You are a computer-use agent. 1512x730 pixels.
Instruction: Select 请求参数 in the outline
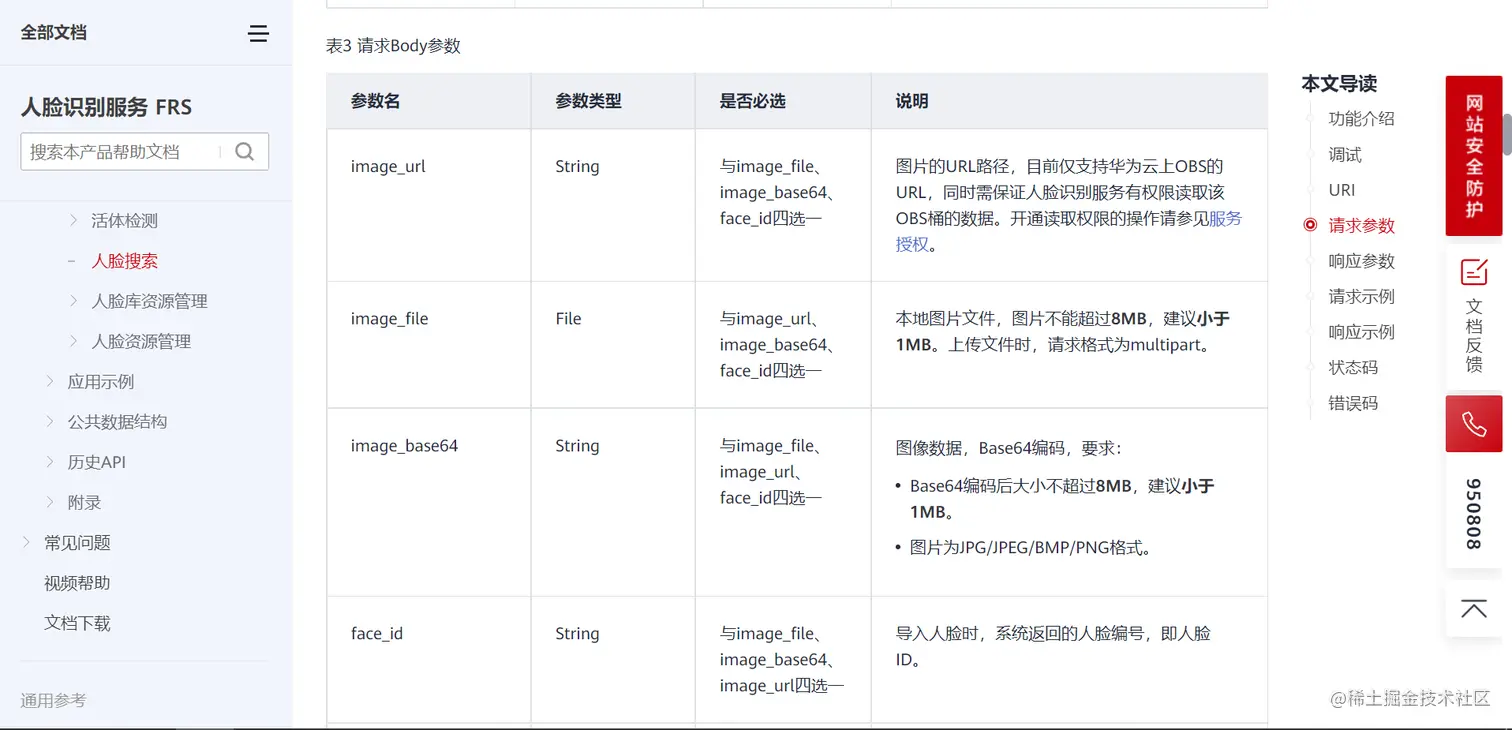point(1361,226)
